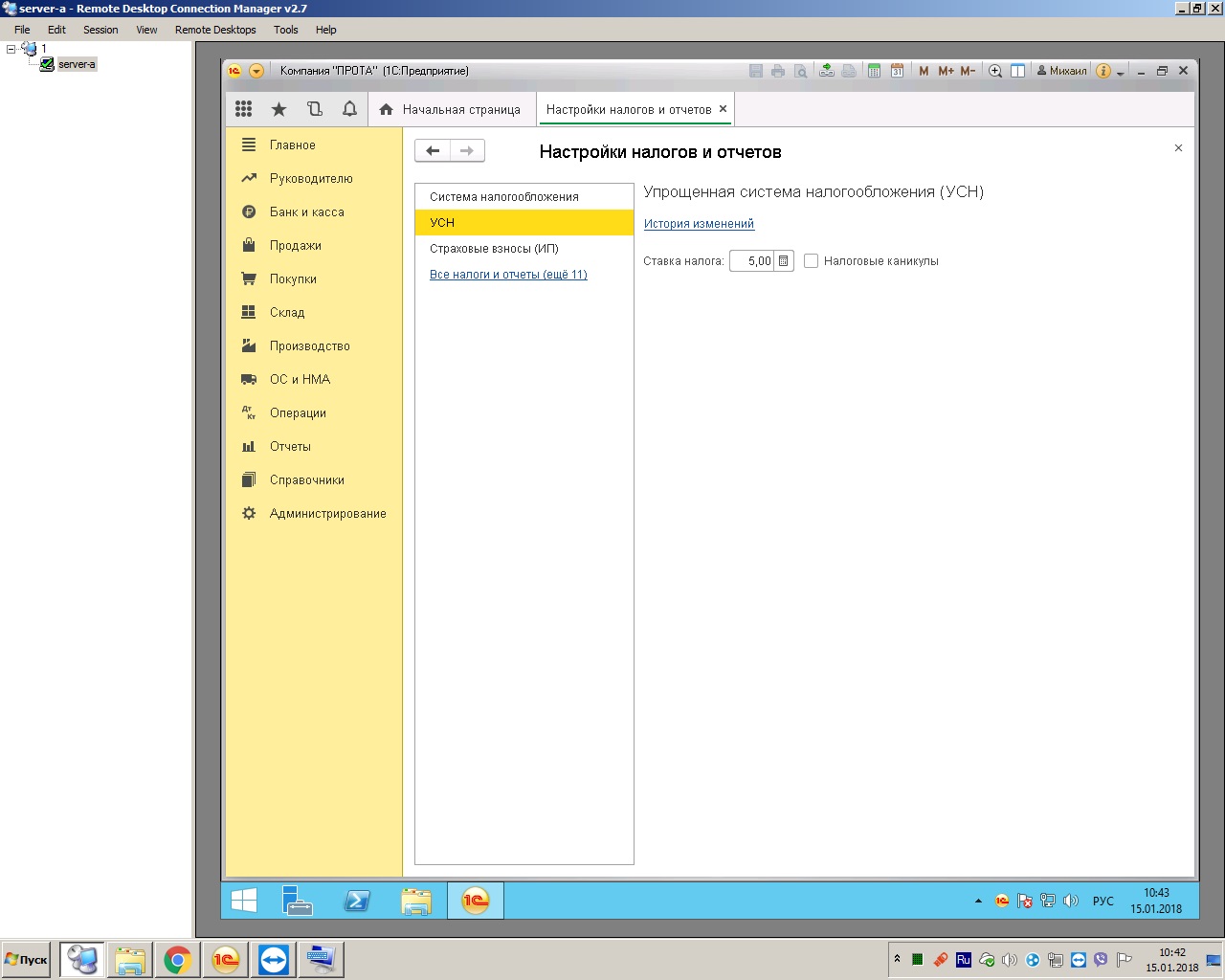Click the M+ memory add button
1225x980 pixels.
[946, 71]
